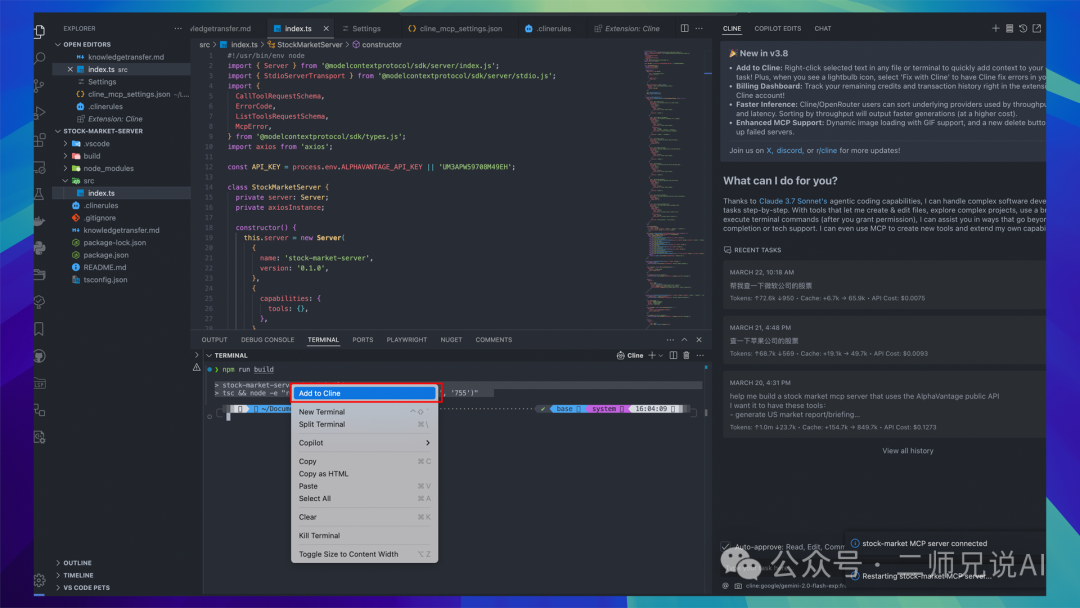Open the Extensions view in activity bar
The height and width of the screenshot is (608, 1080).
[x=40, y=140]
